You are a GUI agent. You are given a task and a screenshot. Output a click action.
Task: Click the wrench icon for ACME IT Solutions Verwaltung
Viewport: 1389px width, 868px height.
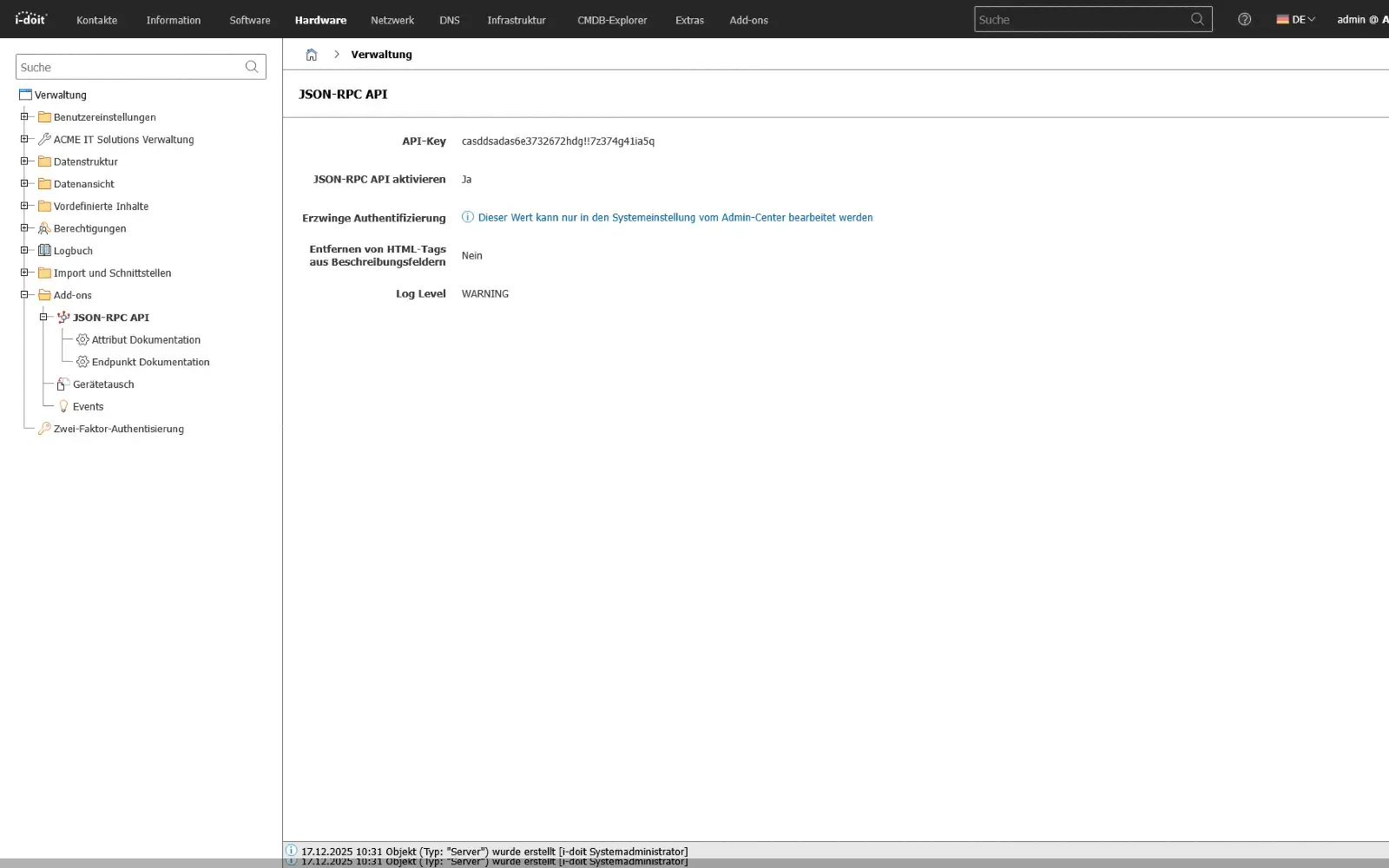coord(44,139)
